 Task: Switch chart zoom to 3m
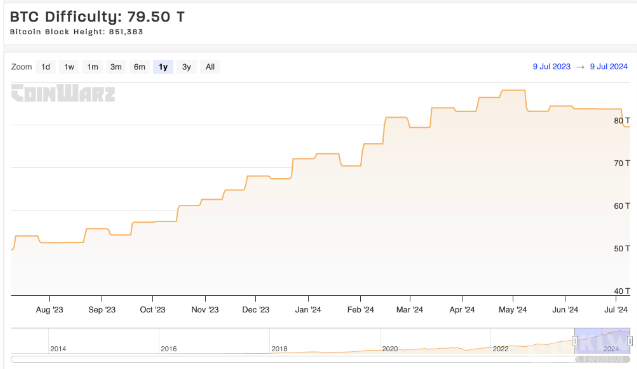pos(116,67)
